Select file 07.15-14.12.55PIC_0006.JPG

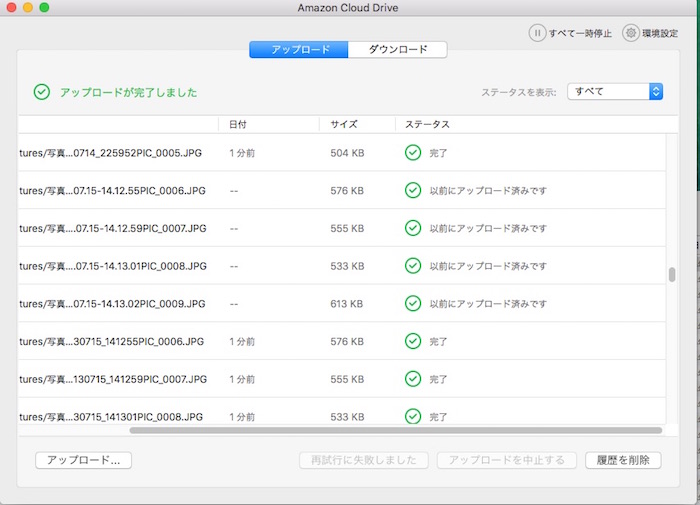pos(112,191)
